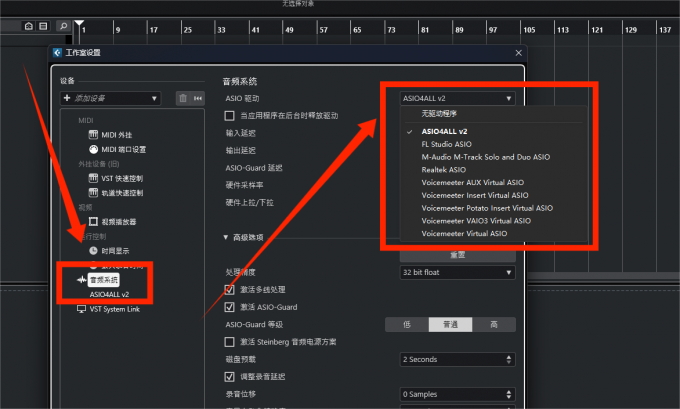The image size is (680, 409).
Task: Click the playhead marker at bar 1
Action: click(x=79, y=24)
